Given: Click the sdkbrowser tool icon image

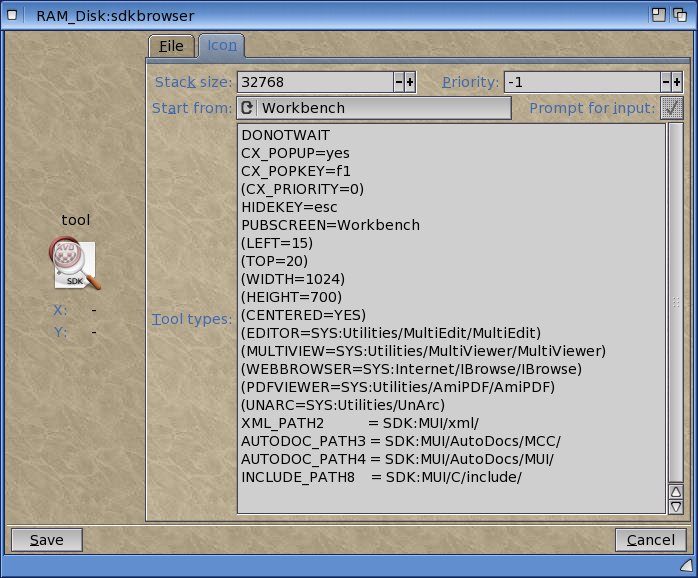Looking at the screenshot, I should 73,265.
